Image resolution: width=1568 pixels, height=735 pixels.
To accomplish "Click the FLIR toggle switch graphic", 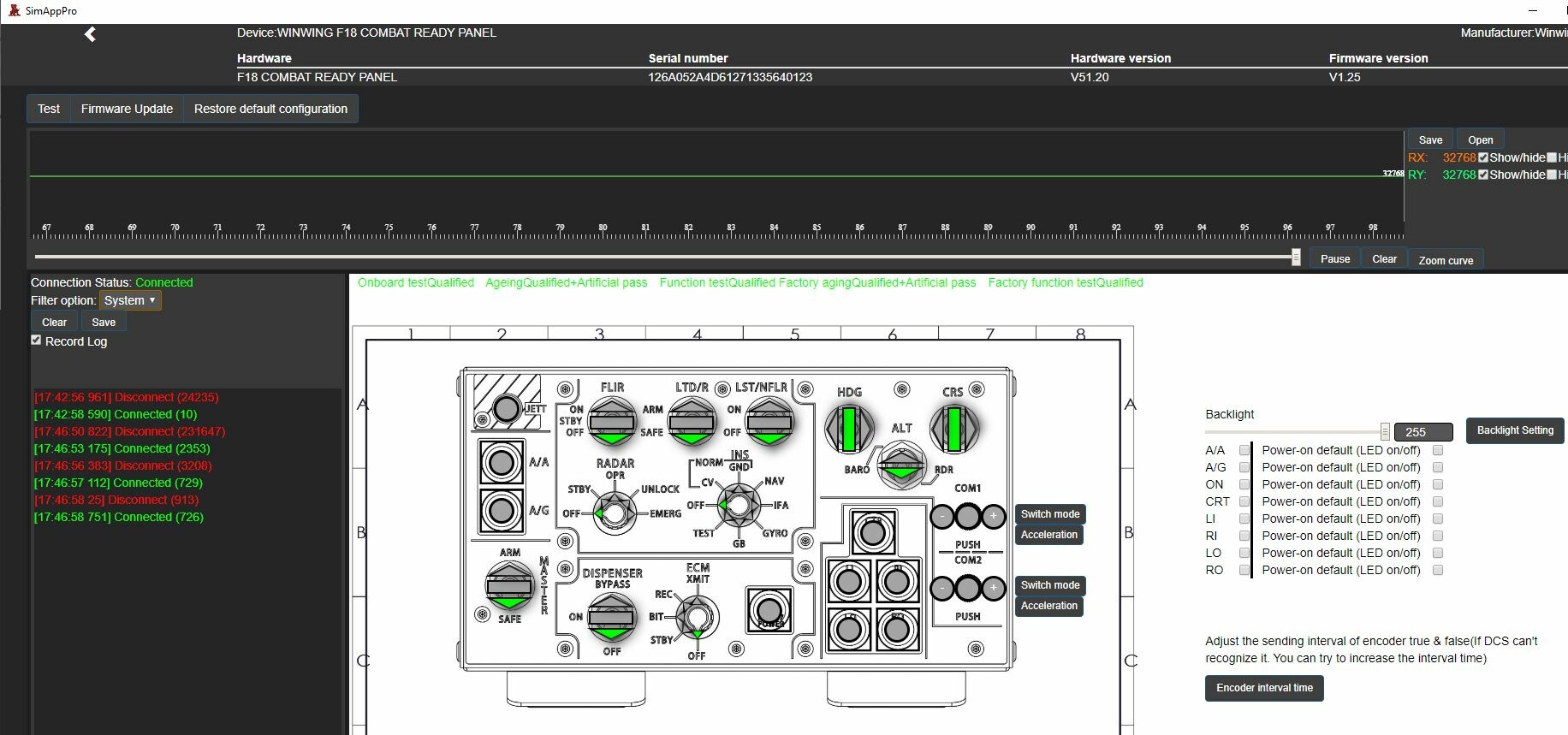I will point(612,423).
